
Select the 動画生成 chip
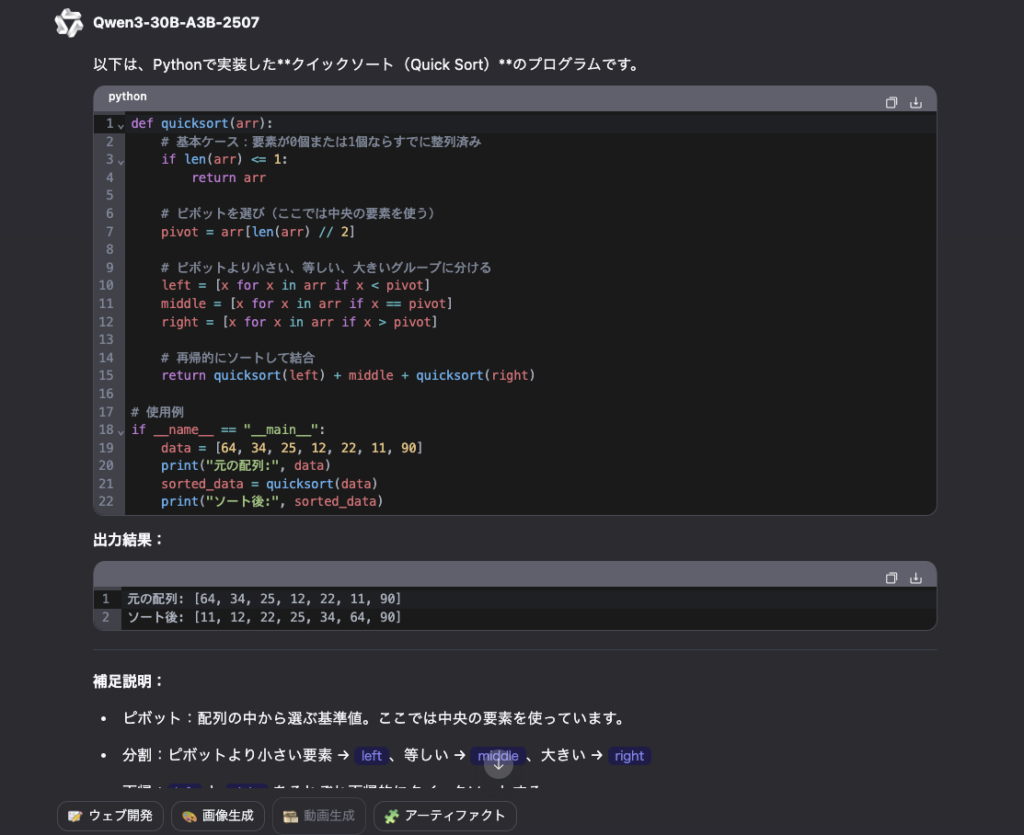tap(319, 815)
